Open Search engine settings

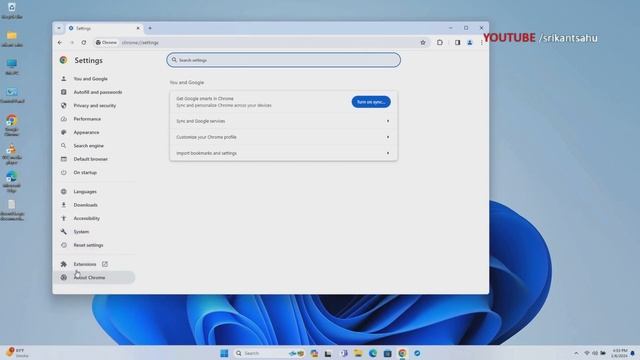(x=89, y=146)
